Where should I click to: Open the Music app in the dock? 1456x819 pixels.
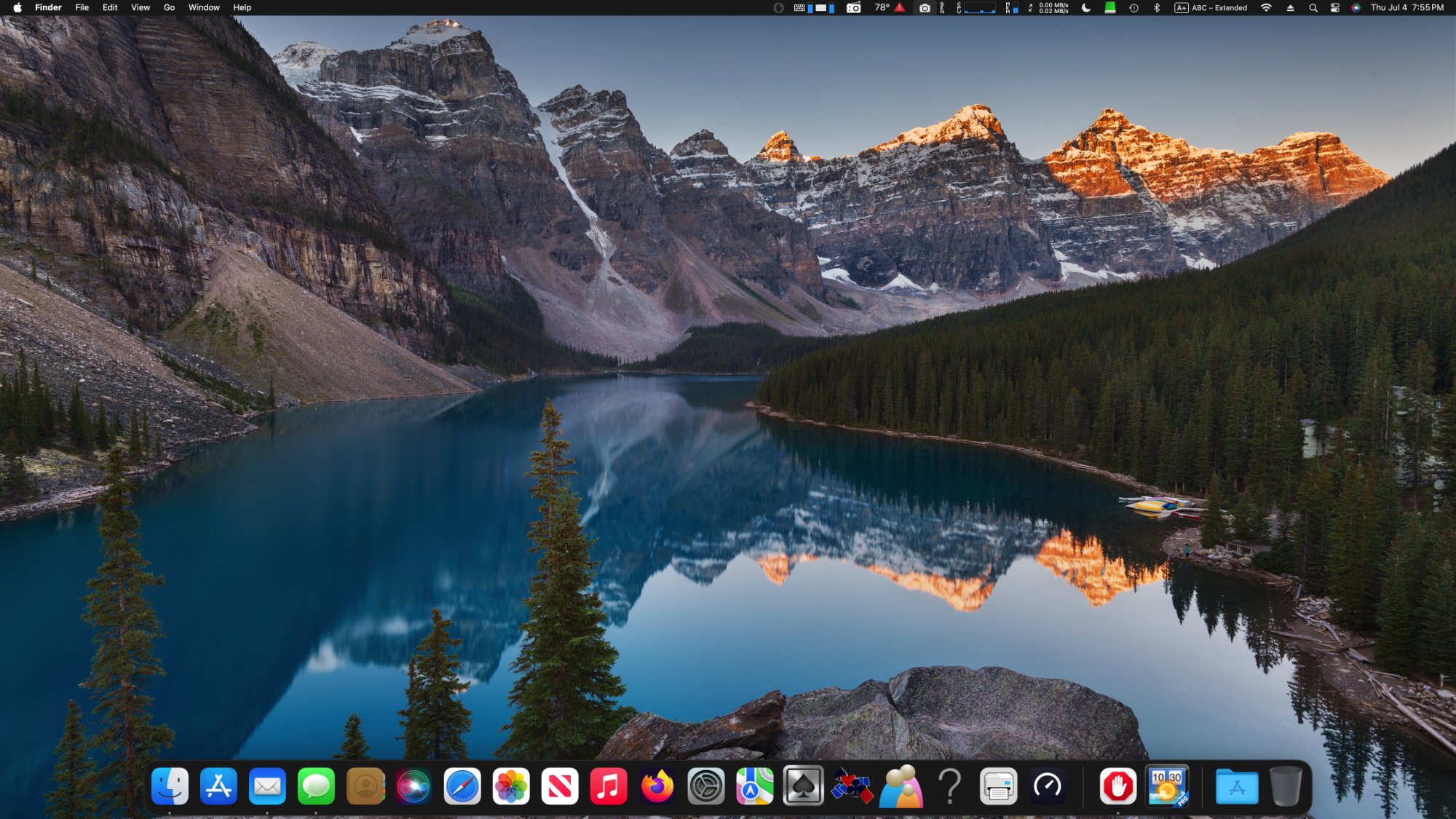click(609, 786)
